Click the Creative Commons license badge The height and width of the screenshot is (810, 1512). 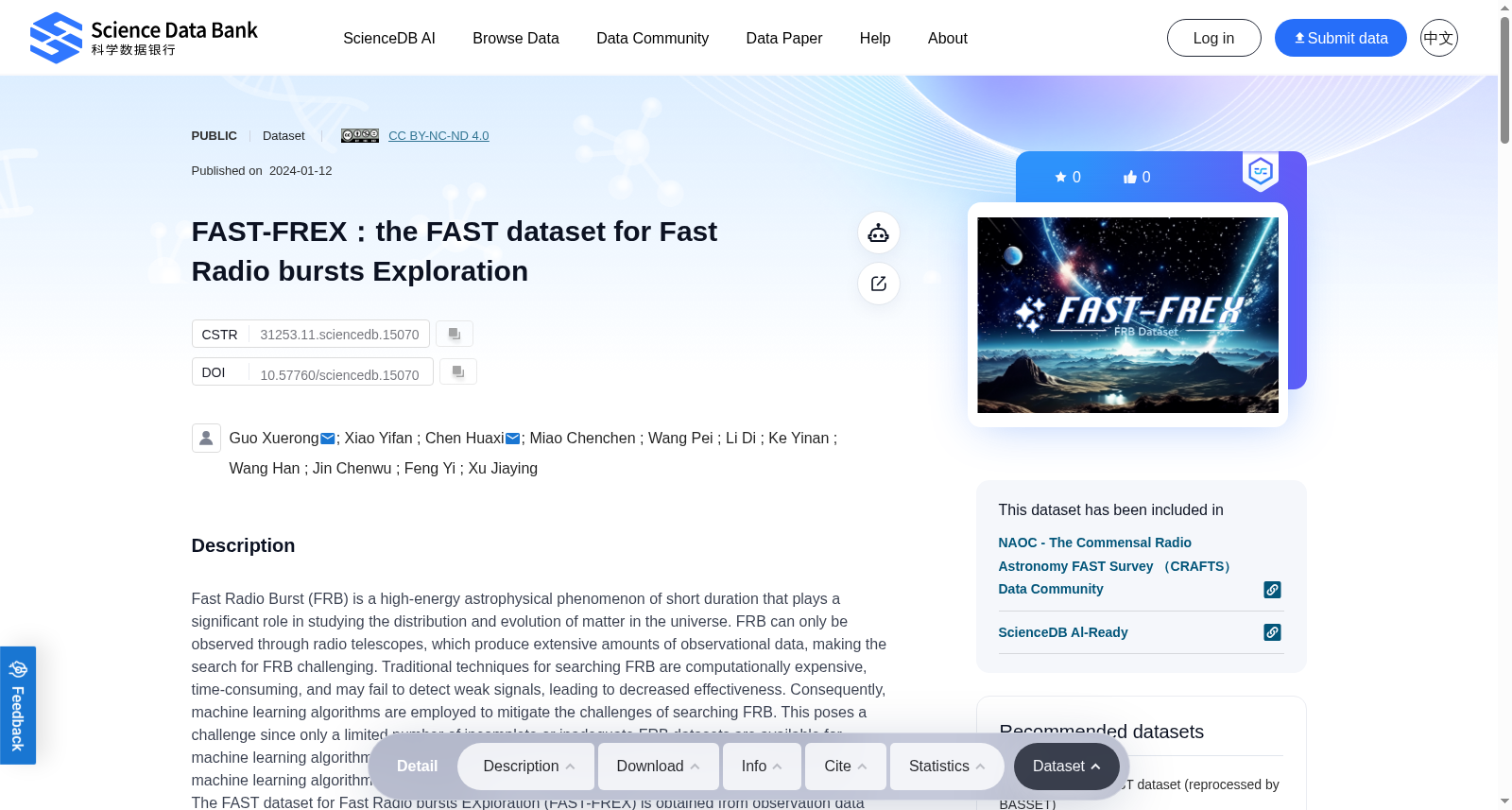360,136
